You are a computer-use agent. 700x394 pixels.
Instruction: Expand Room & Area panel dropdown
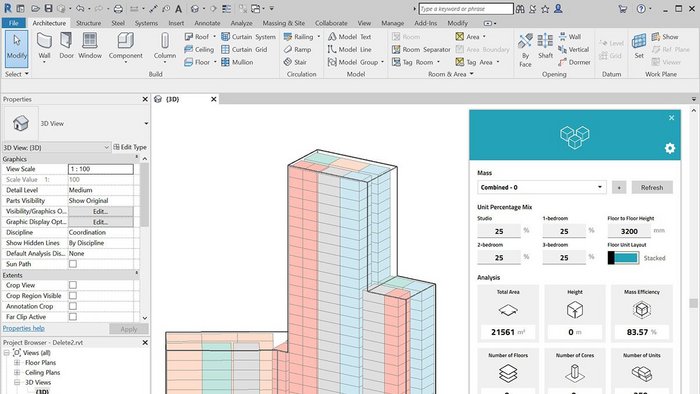[451, 74]
